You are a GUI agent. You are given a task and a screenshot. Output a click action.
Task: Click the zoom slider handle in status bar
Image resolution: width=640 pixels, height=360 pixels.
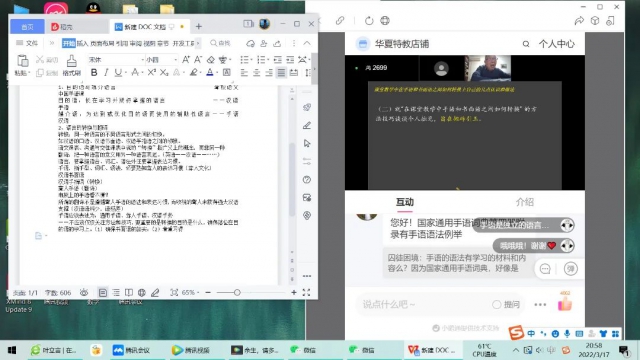pyautogui.click(x=237, y=292)
